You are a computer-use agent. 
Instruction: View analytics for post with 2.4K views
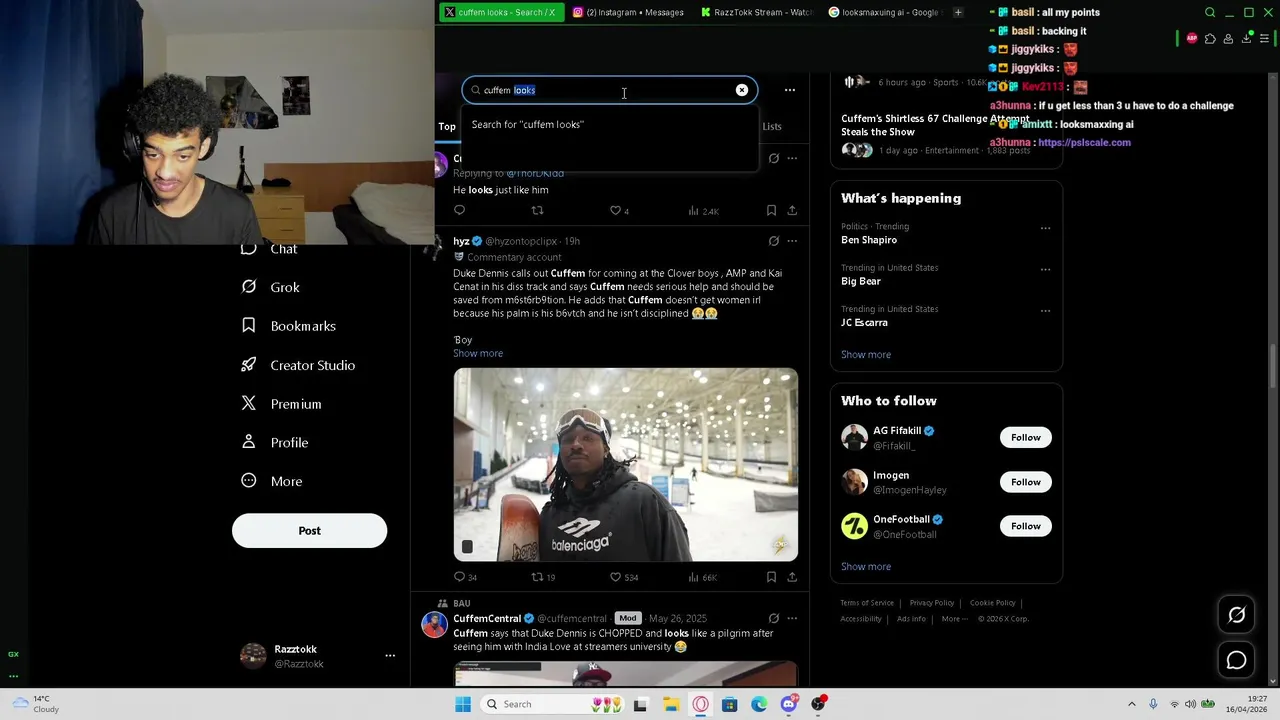pos(704,211)
